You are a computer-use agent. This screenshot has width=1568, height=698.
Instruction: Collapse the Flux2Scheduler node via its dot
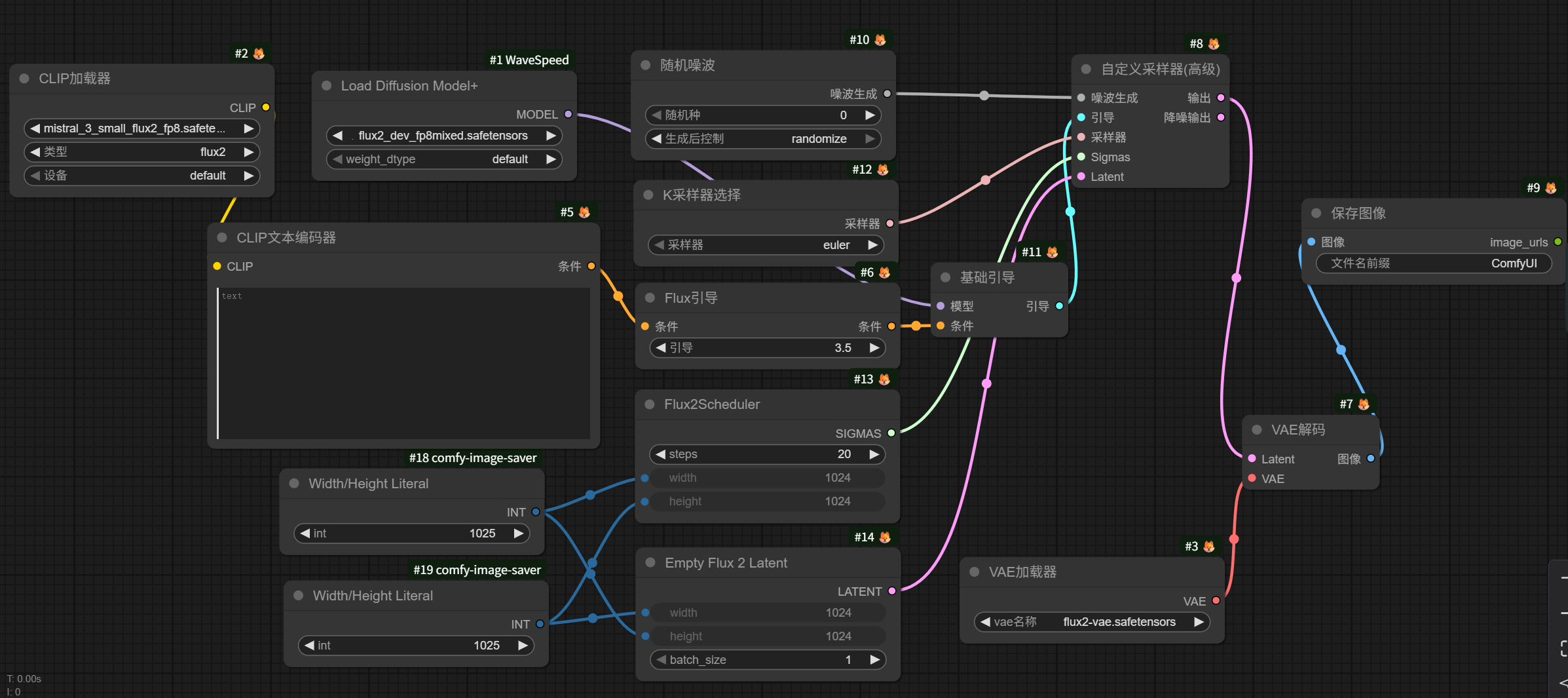point(650,404)
